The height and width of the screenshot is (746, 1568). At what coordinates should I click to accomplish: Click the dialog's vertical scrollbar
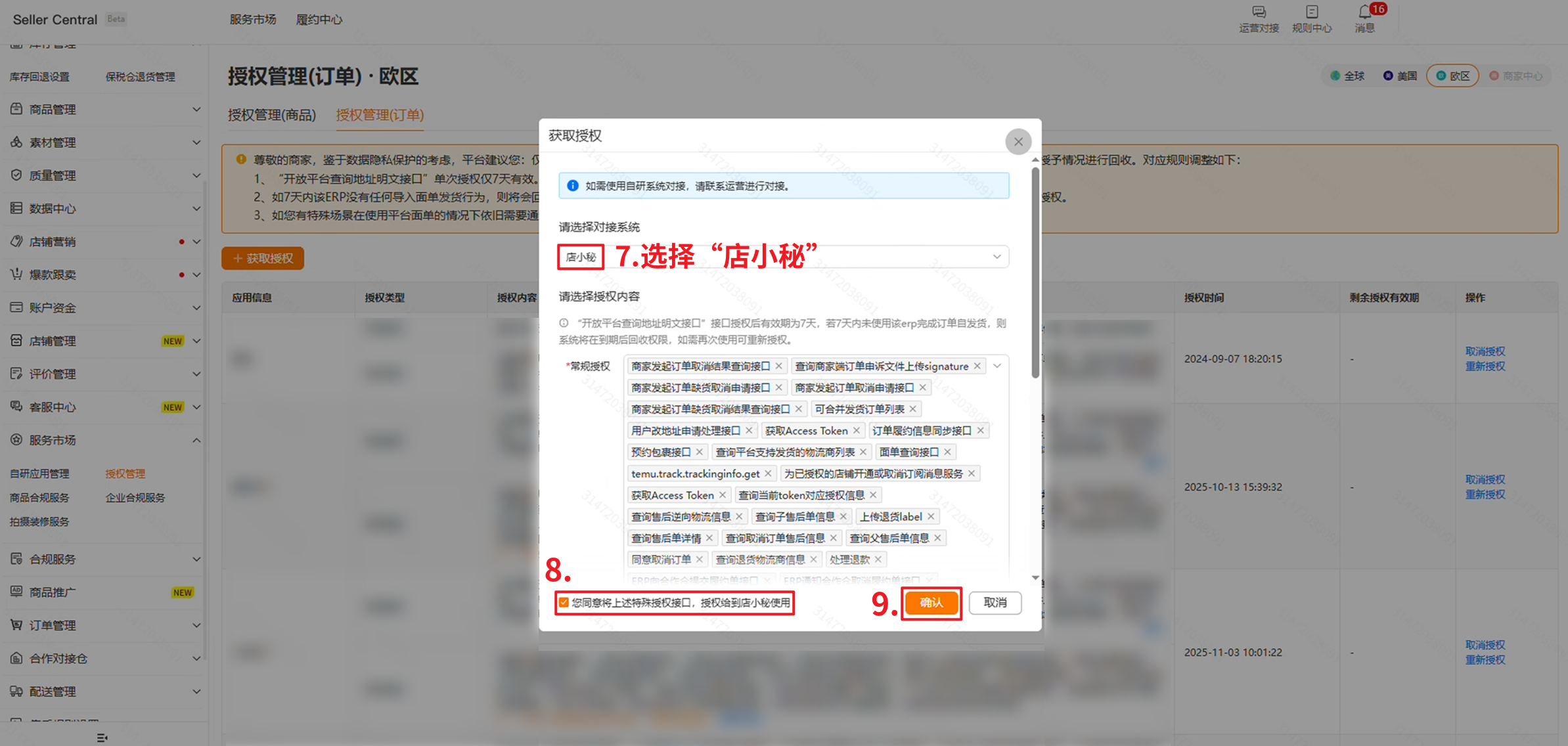click(x=1035, y=273)
